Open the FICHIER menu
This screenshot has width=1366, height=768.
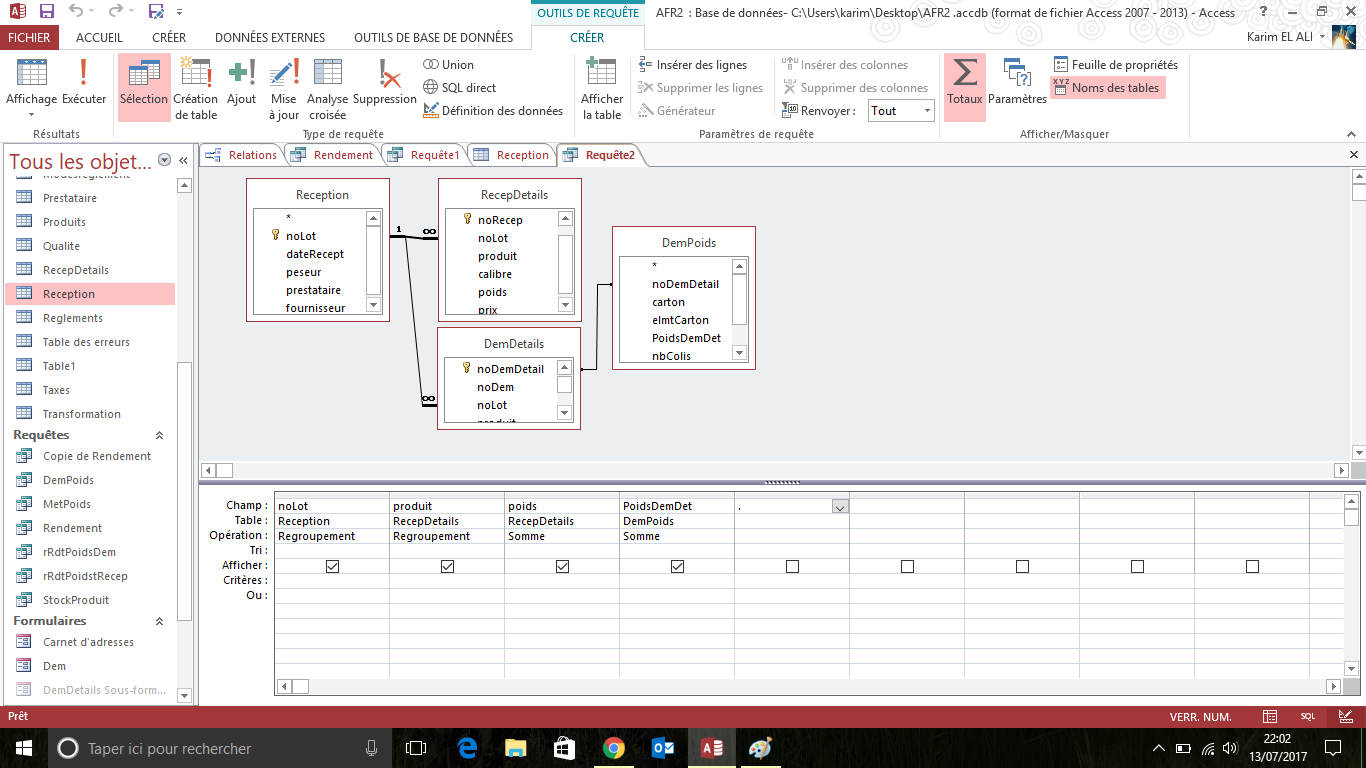[30, 38]
